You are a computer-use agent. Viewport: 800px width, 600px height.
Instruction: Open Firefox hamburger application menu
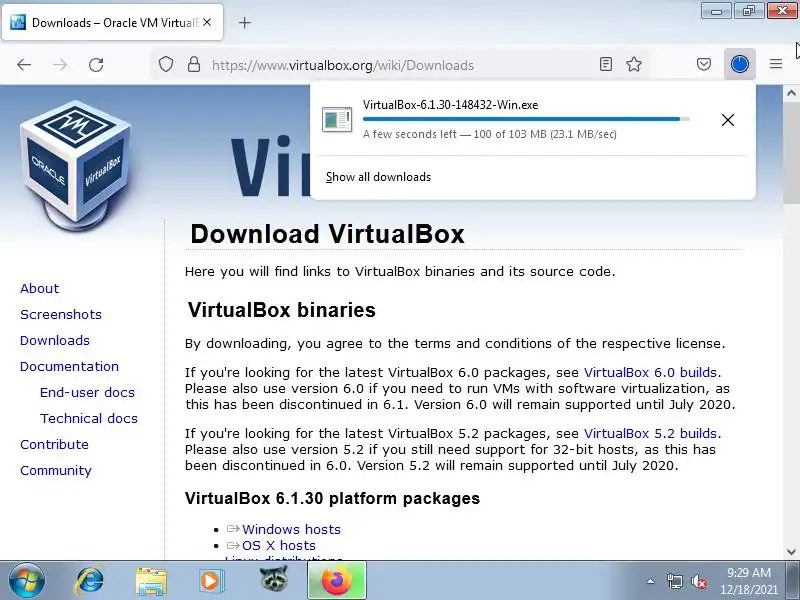776,64
